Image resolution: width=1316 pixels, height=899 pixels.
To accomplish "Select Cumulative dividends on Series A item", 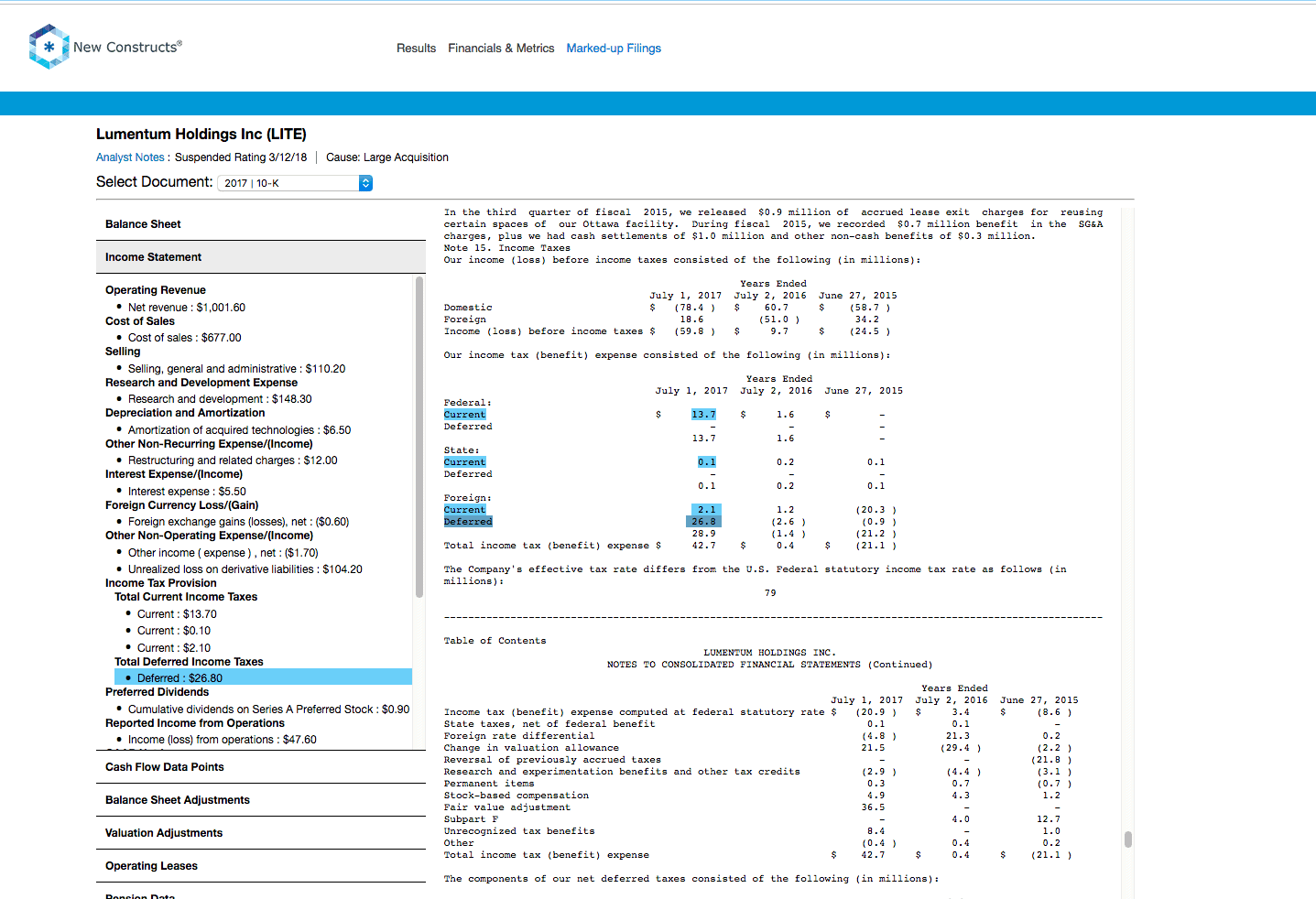I will click(269, 709).
